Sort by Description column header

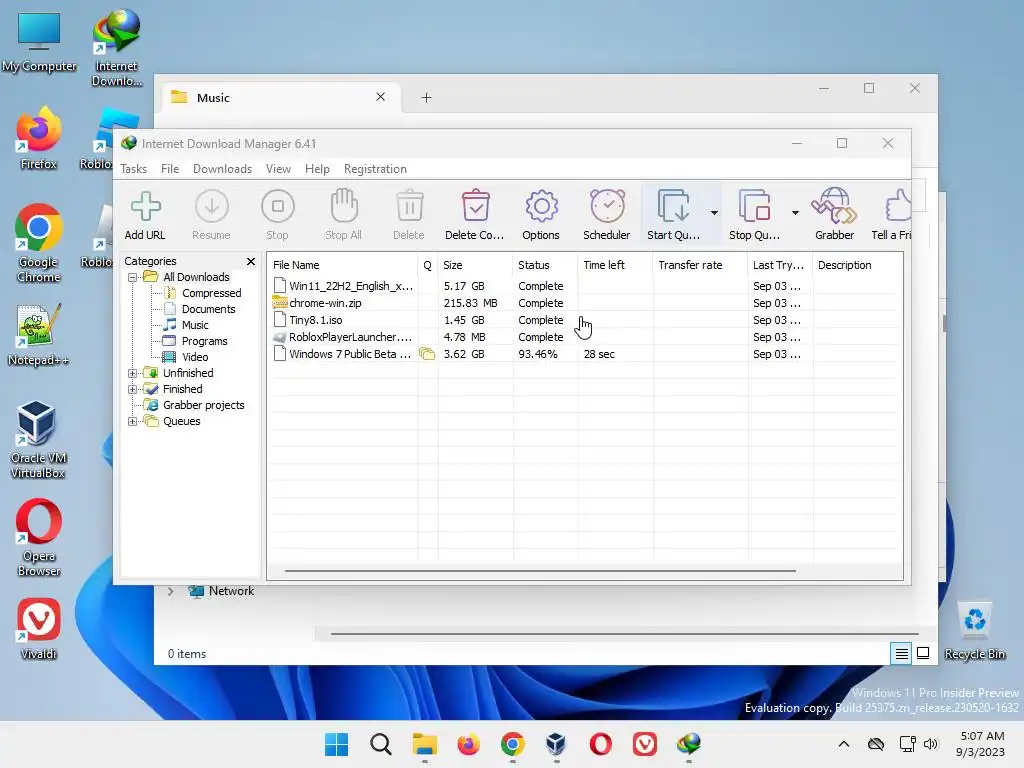857,265
